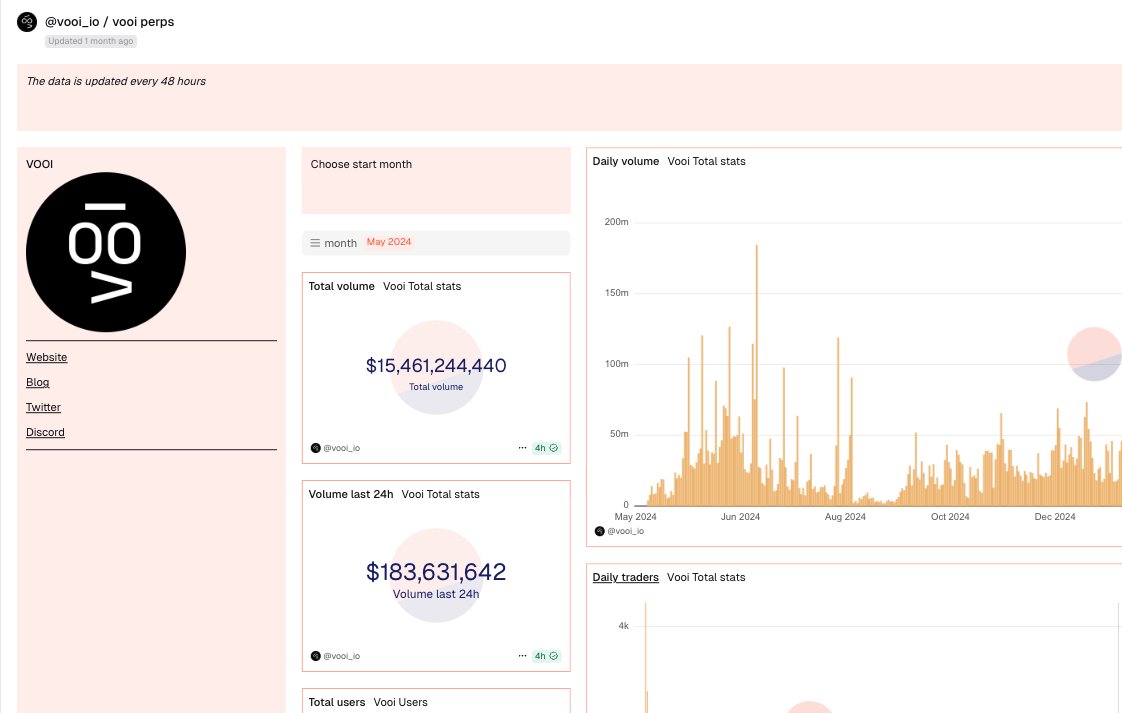Click the 4h refresh badge on Total volume

point(546,448)
